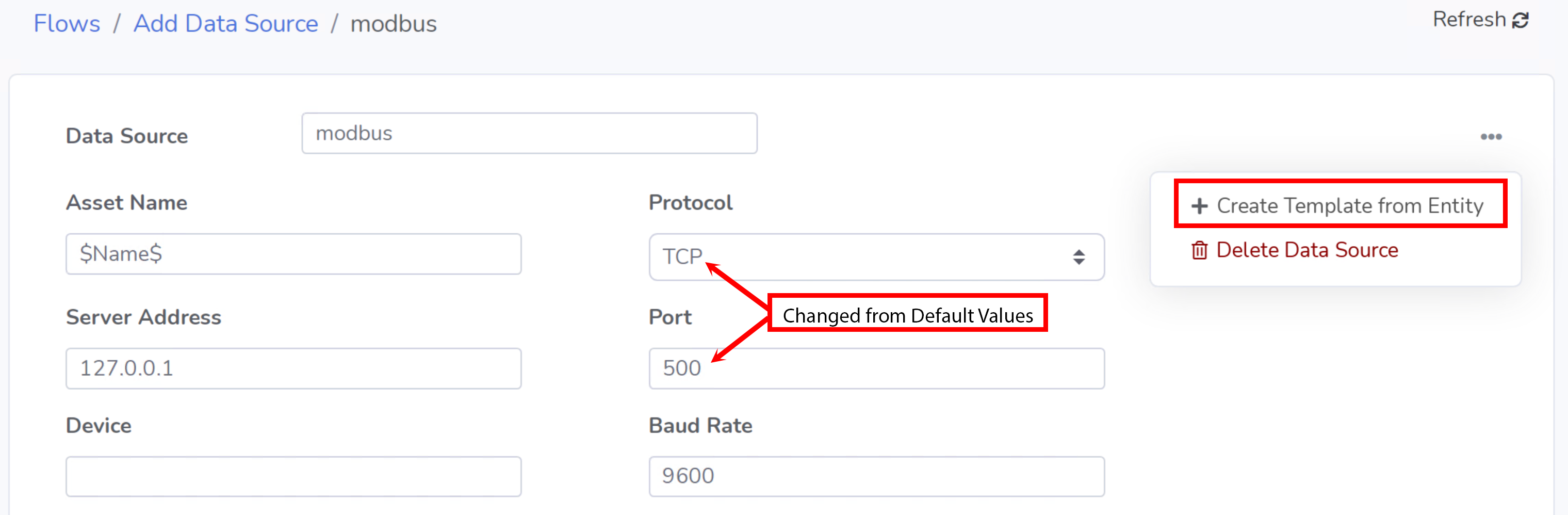Click the empty Device input field

[x=293, y=476]
